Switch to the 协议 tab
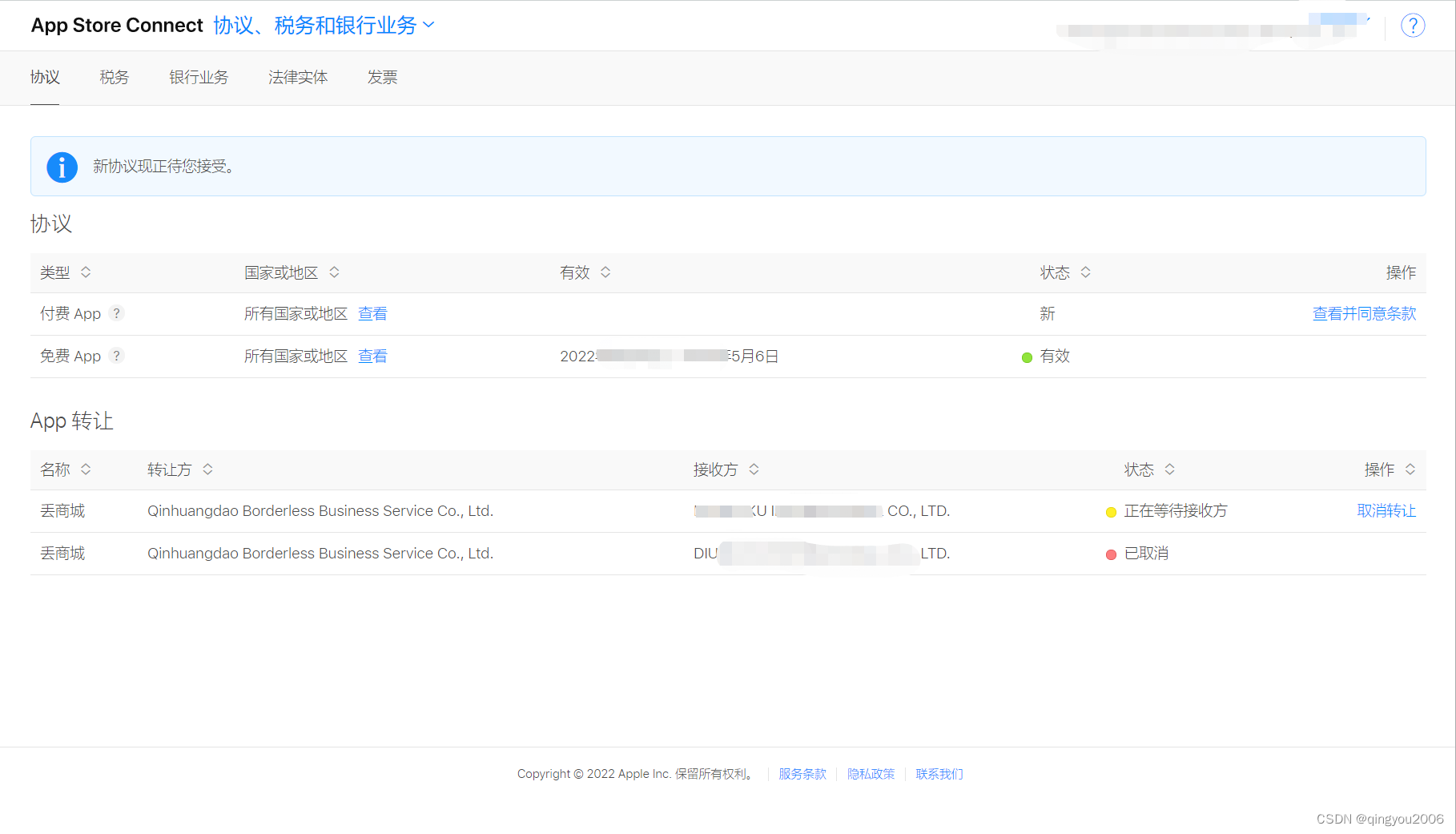 pos(45,77)
